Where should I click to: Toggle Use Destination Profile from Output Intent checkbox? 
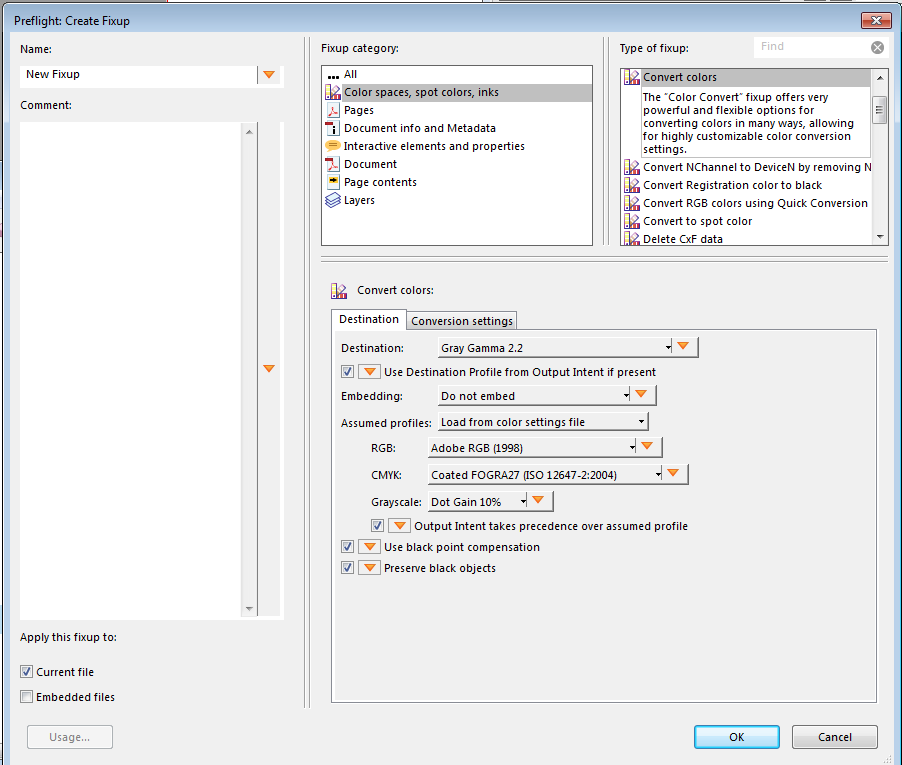point(347,372)
